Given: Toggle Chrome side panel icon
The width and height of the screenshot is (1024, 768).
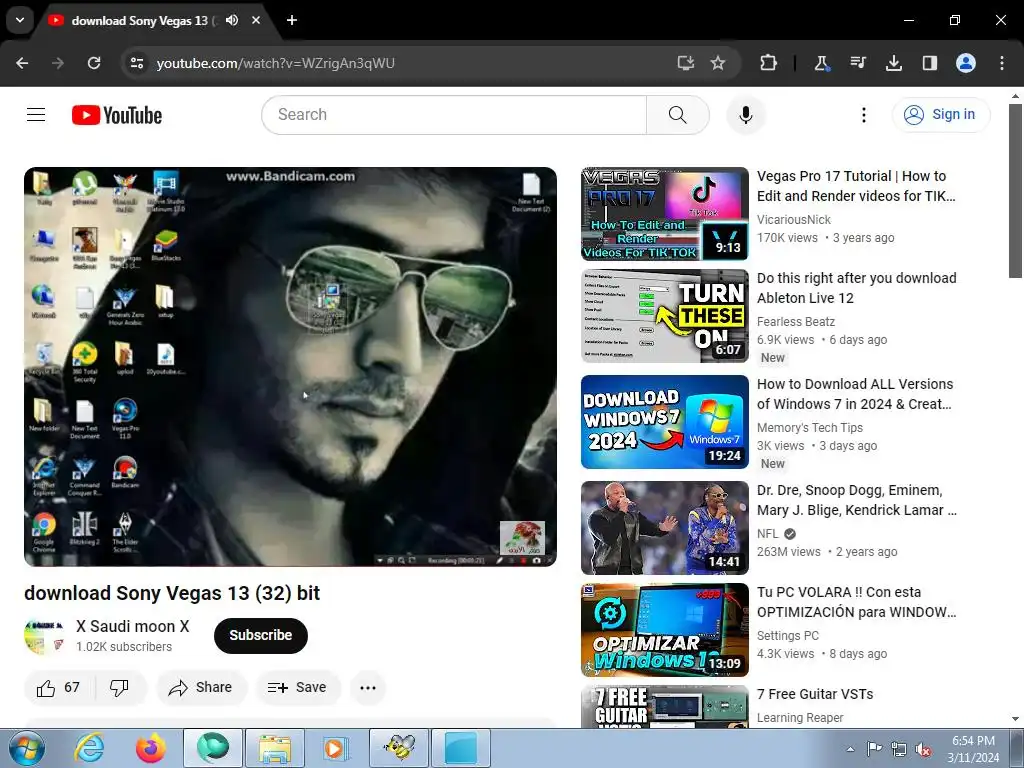Looking at the screenshot, I should tap(929, 63).
